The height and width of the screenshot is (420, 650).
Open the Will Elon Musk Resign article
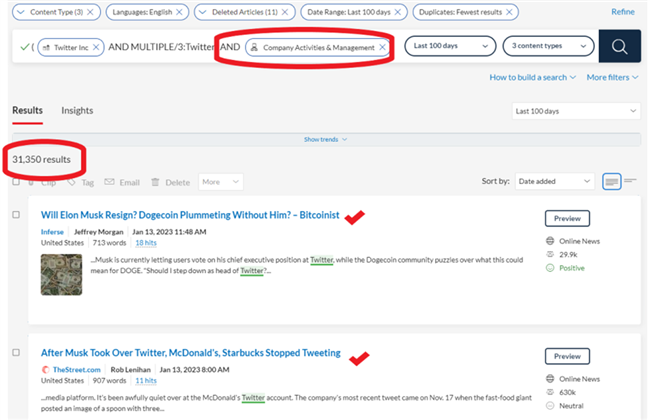(190, 215)
